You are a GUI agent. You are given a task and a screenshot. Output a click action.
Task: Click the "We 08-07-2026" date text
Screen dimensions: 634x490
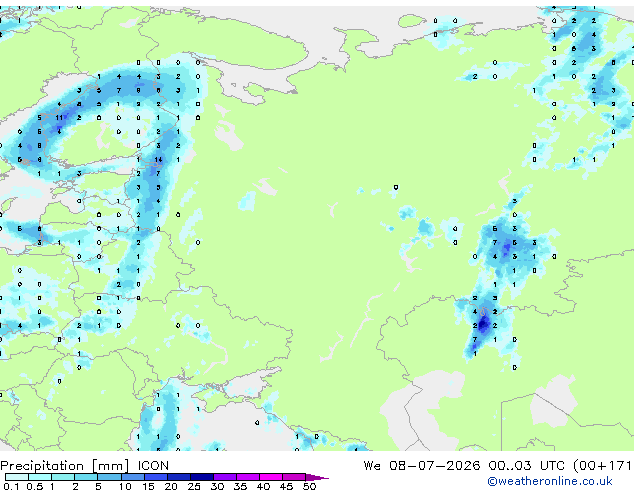[x=422, y=465]
